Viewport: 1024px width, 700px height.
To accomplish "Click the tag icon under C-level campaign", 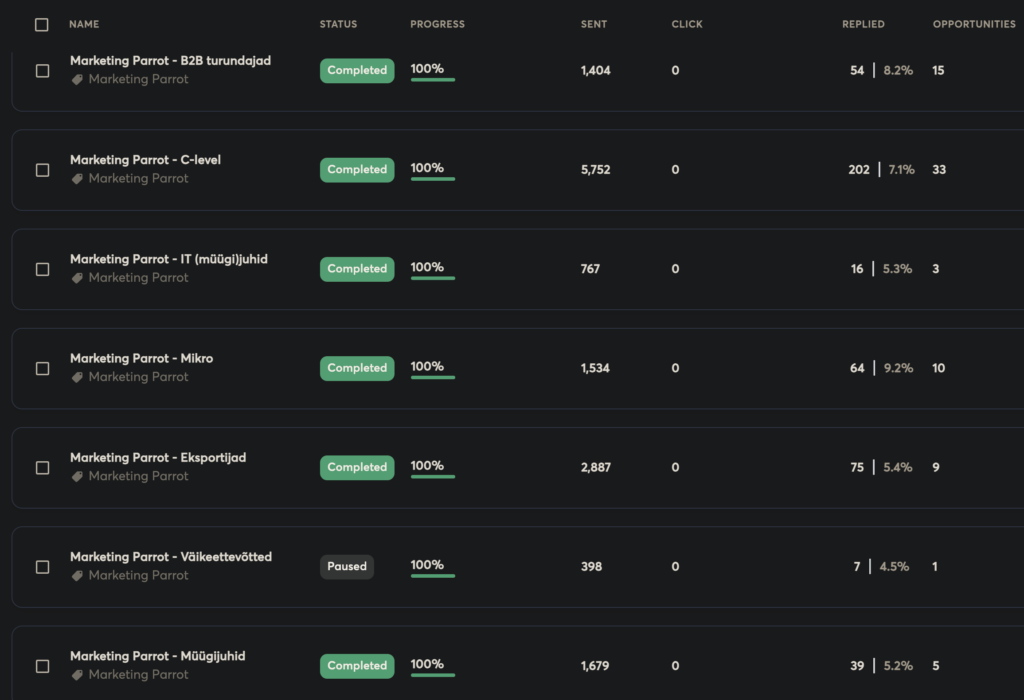I will [x=77, y=179].
